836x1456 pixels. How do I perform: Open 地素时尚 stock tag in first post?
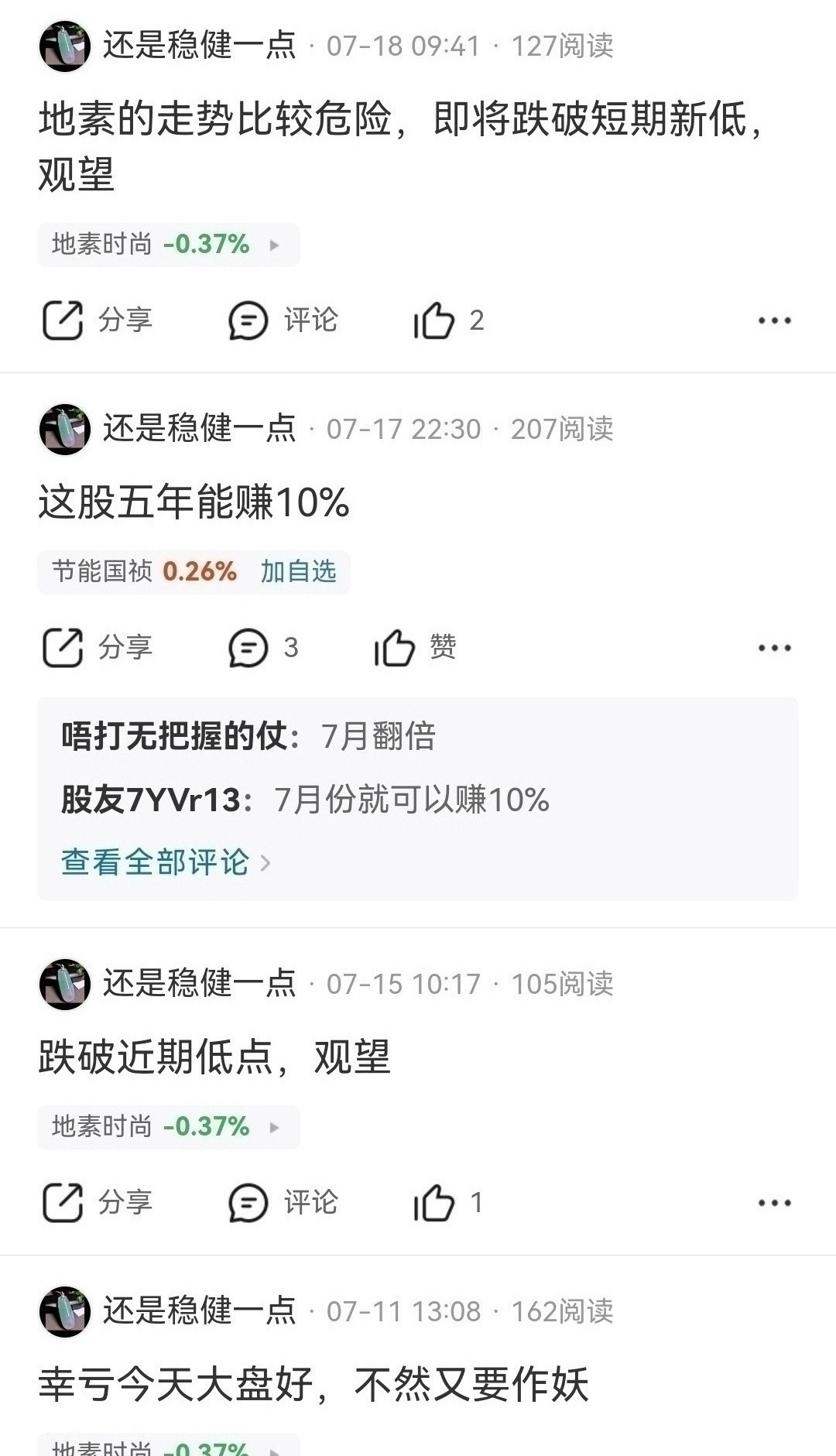[x=168, y=245]
